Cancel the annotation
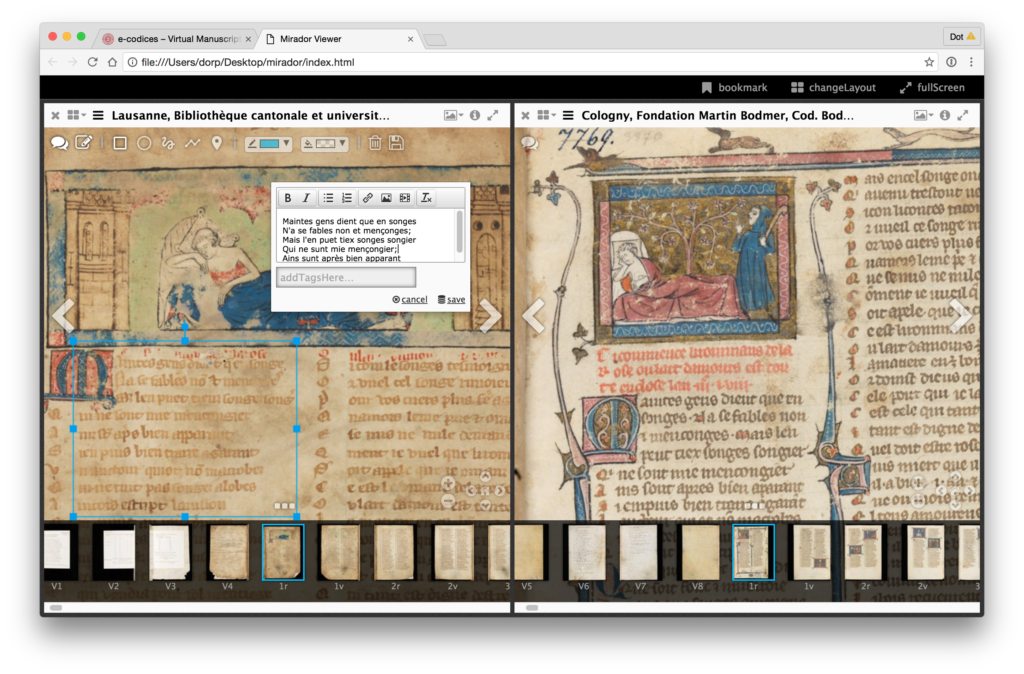 tap(409, 299)
